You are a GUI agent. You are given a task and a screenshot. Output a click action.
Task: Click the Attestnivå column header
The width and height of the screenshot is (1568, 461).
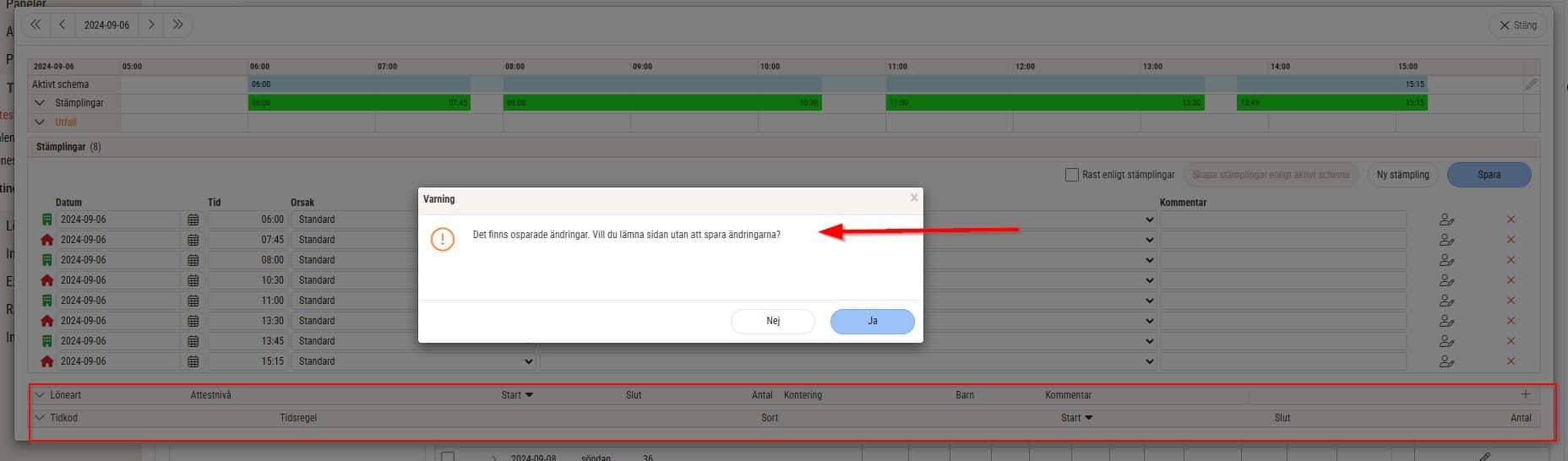coord(210,395)
